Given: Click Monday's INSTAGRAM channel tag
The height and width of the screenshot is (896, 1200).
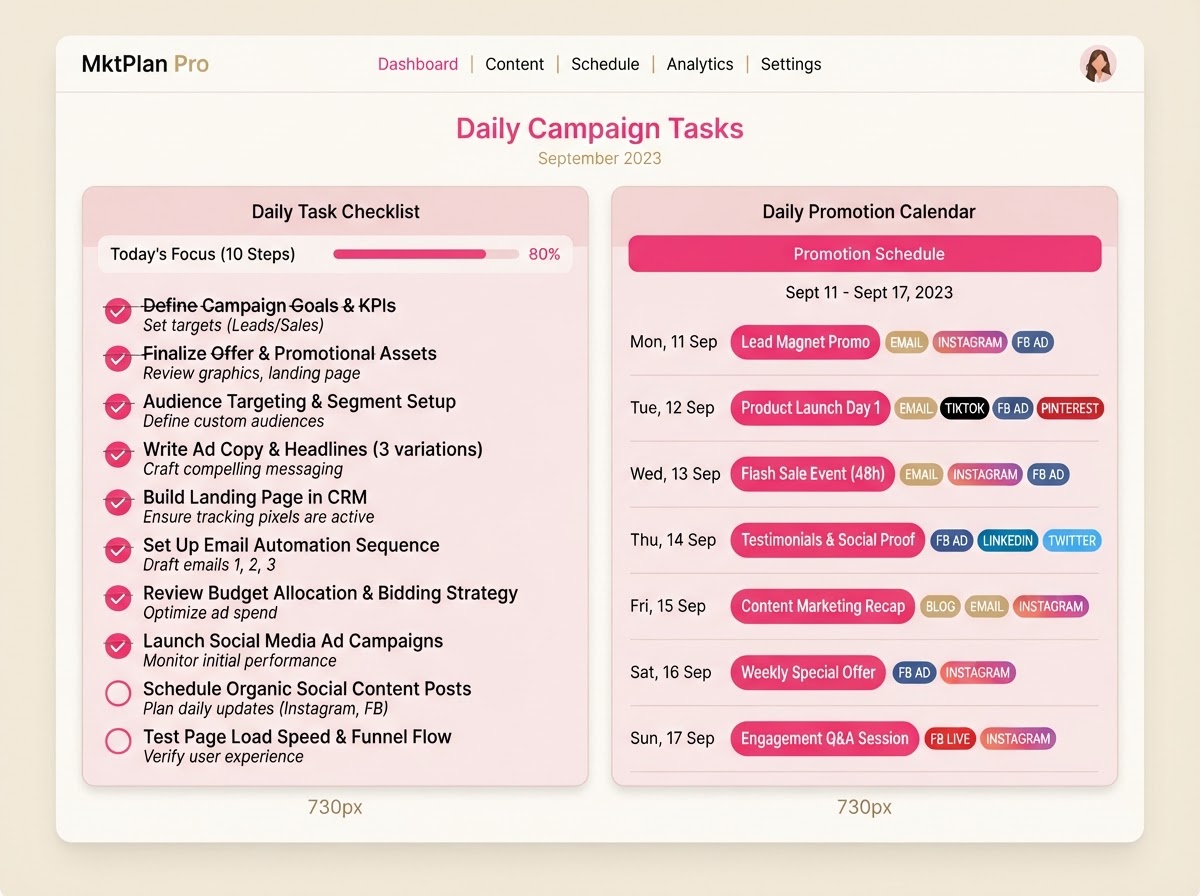Looking at the screenshot, I should [969, 342].
